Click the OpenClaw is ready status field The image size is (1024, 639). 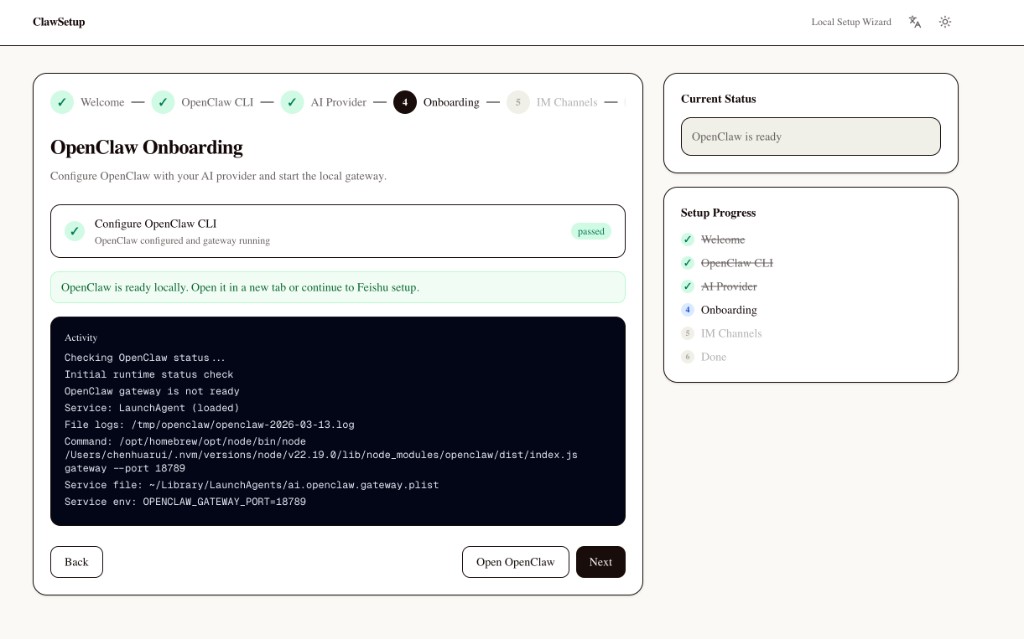pyautogui.click(x=810, y=137)
